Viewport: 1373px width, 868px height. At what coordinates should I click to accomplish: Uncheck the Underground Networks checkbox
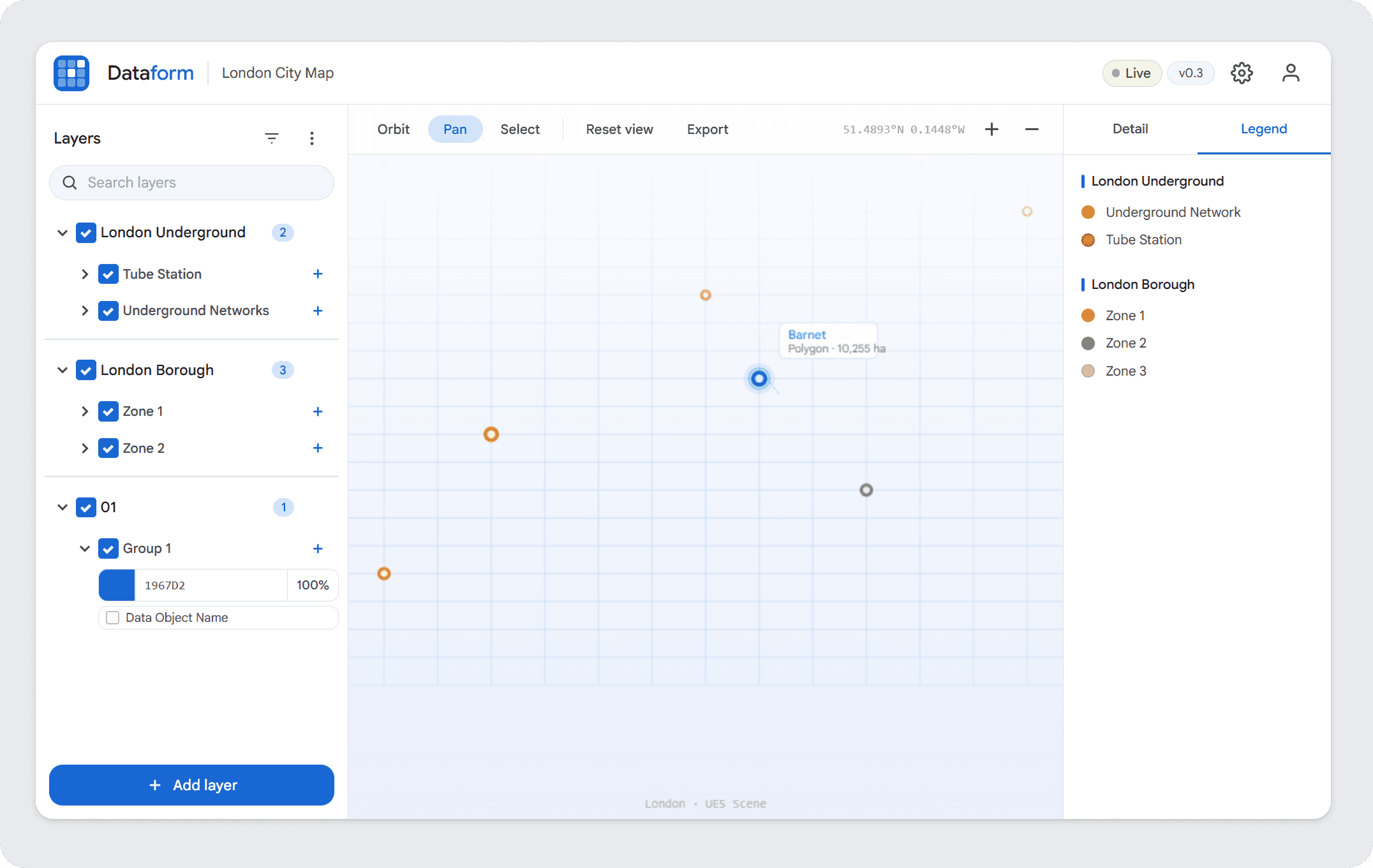click(108, 311)
